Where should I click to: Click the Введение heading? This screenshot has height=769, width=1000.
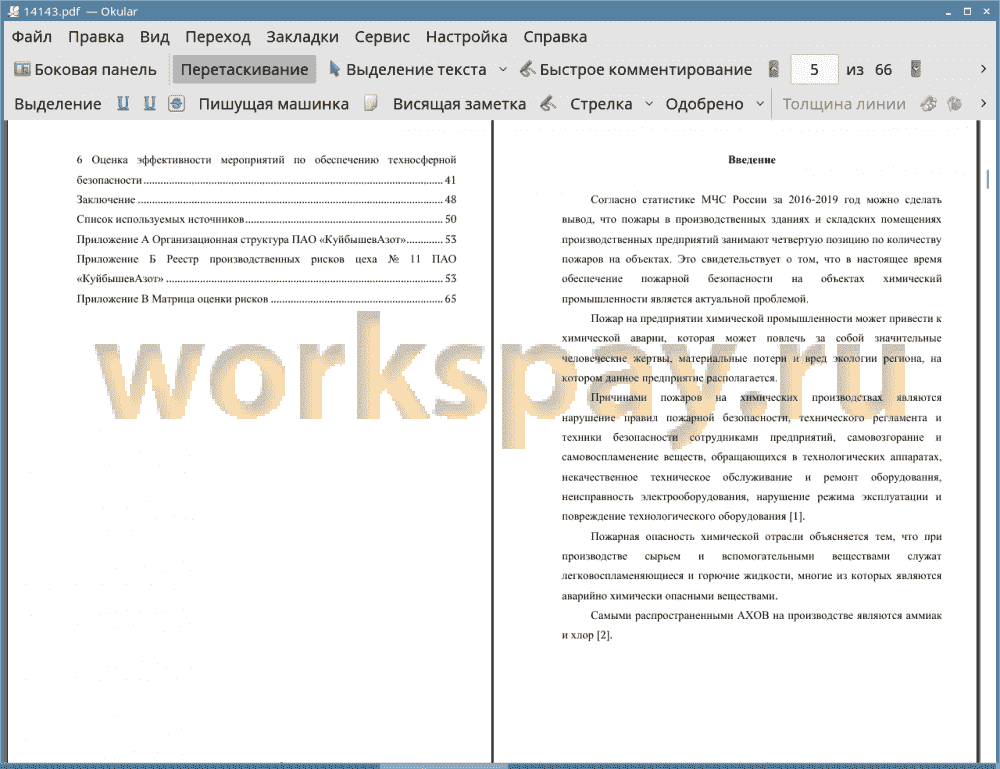click(x=752, y=160)
